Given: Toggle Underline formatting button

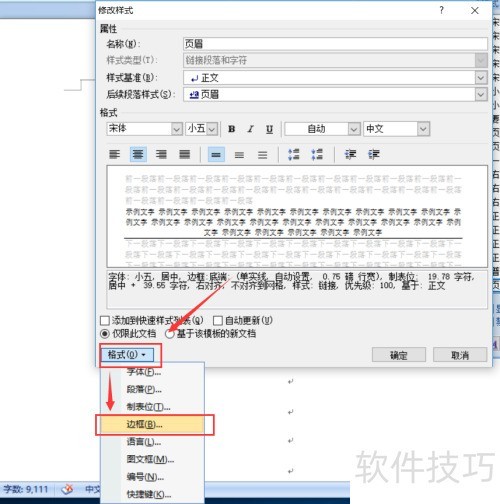Looking at the screenshot, I should (269, 129).
